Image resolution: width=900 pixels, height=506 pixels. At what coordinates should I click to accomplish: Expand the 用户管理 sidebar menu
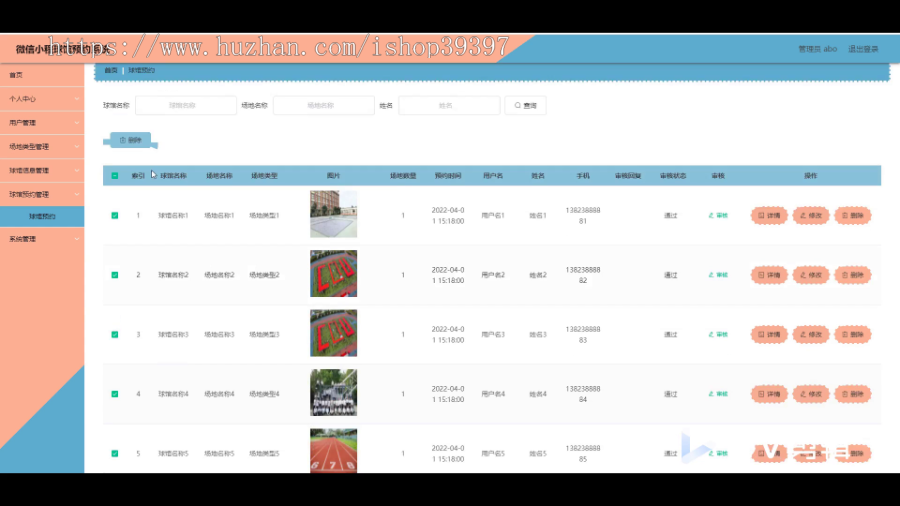pyautogui.click(x=42, y=123)
